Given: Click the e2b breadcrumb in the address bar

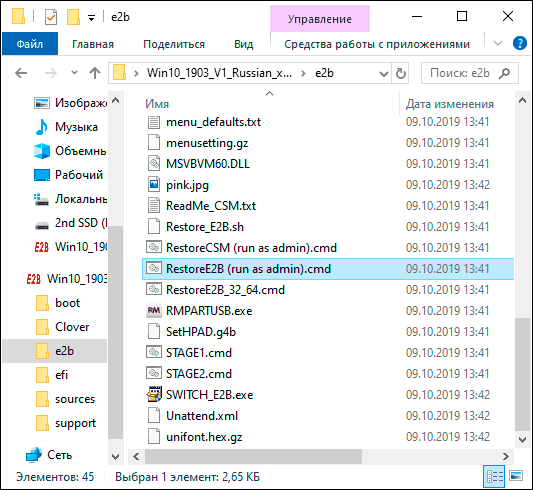Looking at the screenshot, I should click(x=324, y=73).
